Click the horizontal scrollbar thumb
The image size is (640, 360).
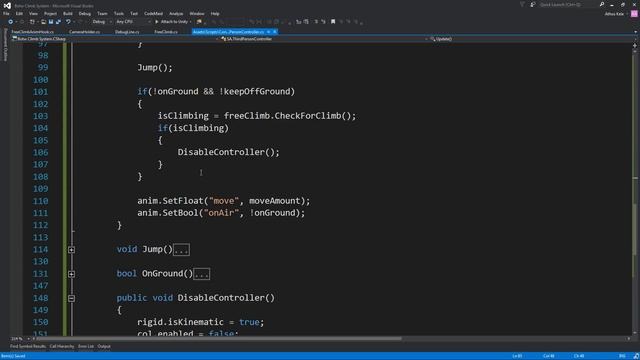[218, 339]
